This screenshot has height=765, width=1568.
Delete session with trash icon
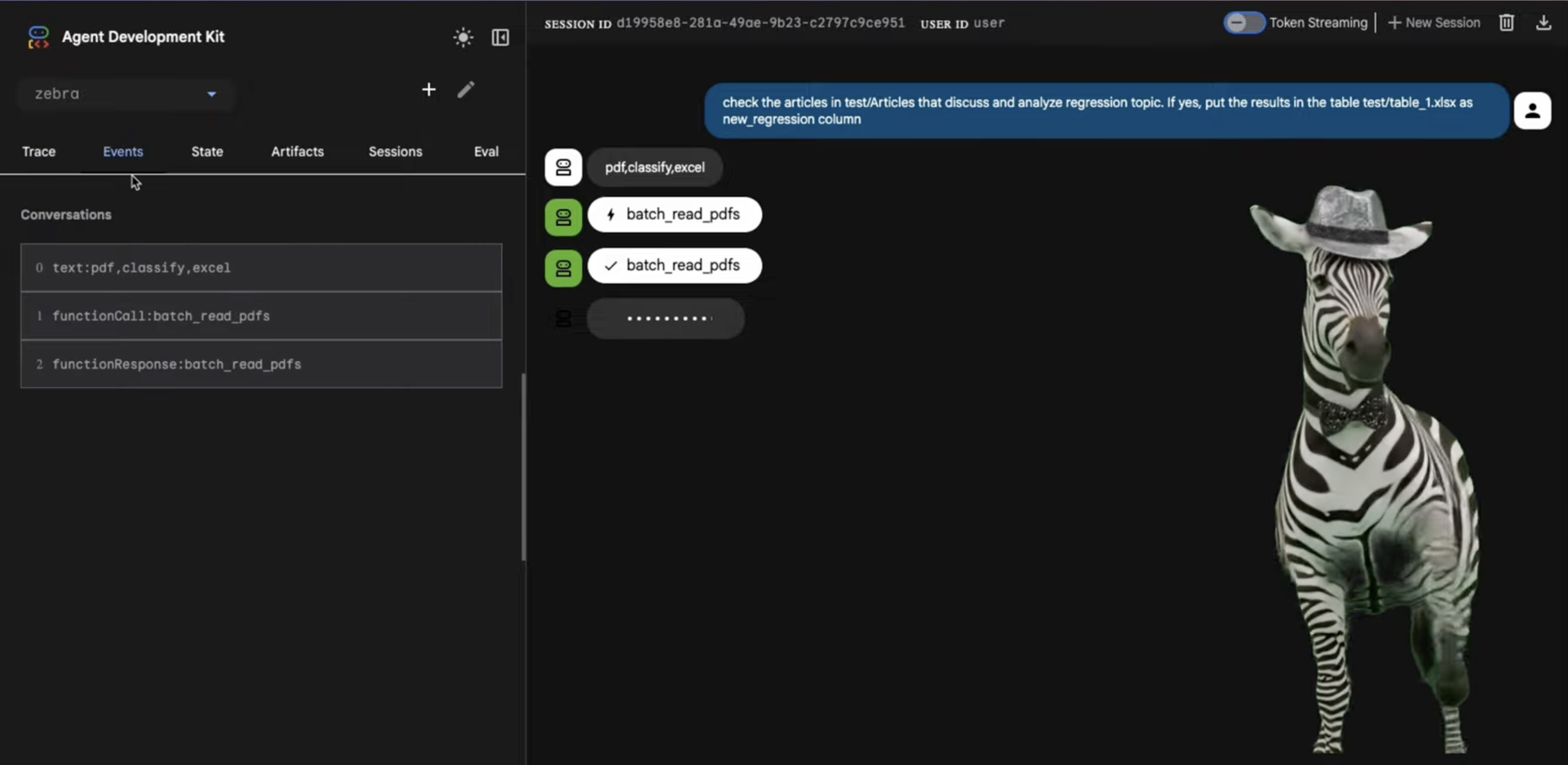click(x=1506, y=23)
